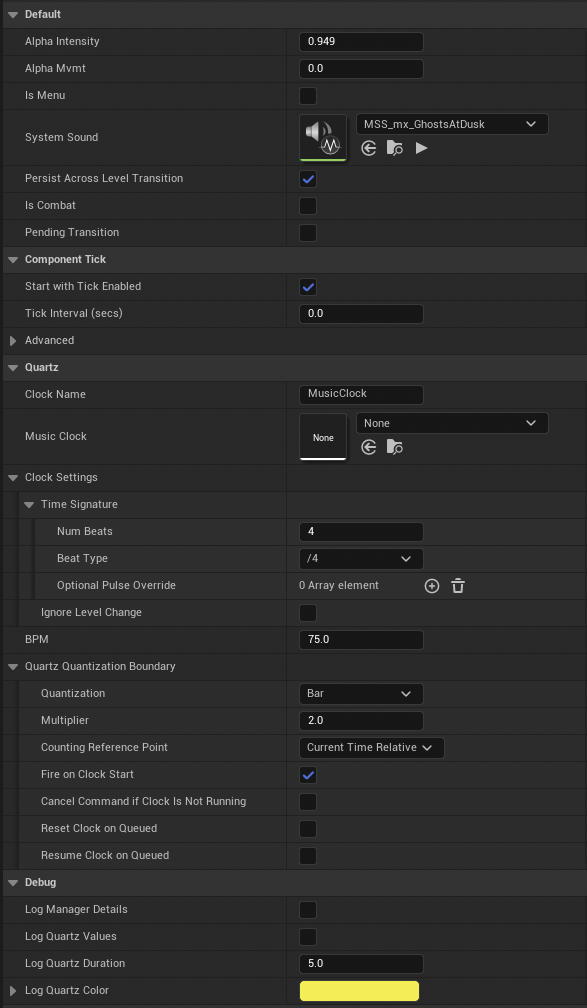Browse to Music Clock asset in Content Browser
Viewport: 587px width, 1008px height.
click(x=395, y=447)
